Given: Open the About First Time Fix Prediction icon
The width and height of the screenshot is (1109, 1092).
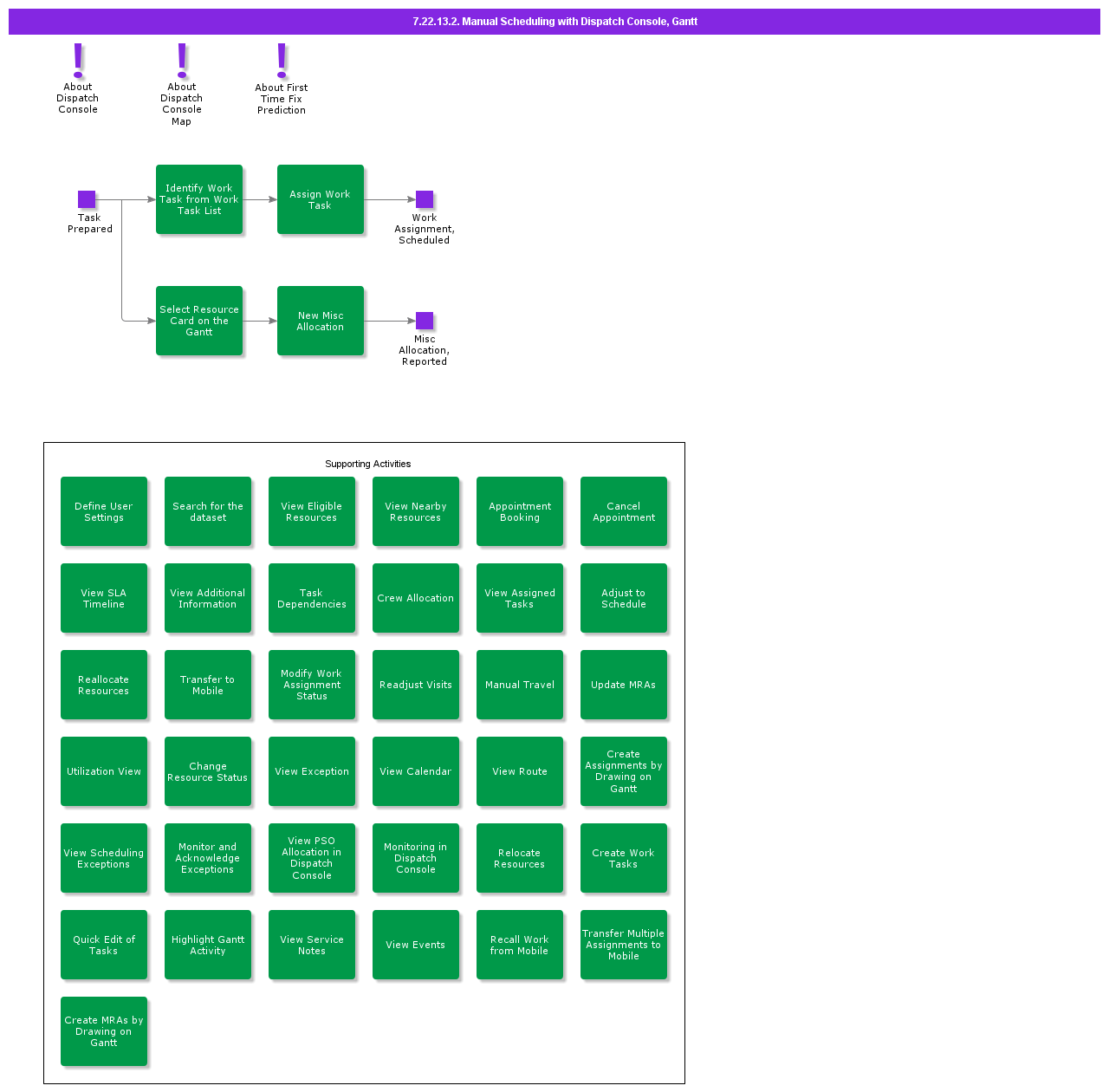Looking at the screenshot, I should pyautogui.click(x=281, y=61).
